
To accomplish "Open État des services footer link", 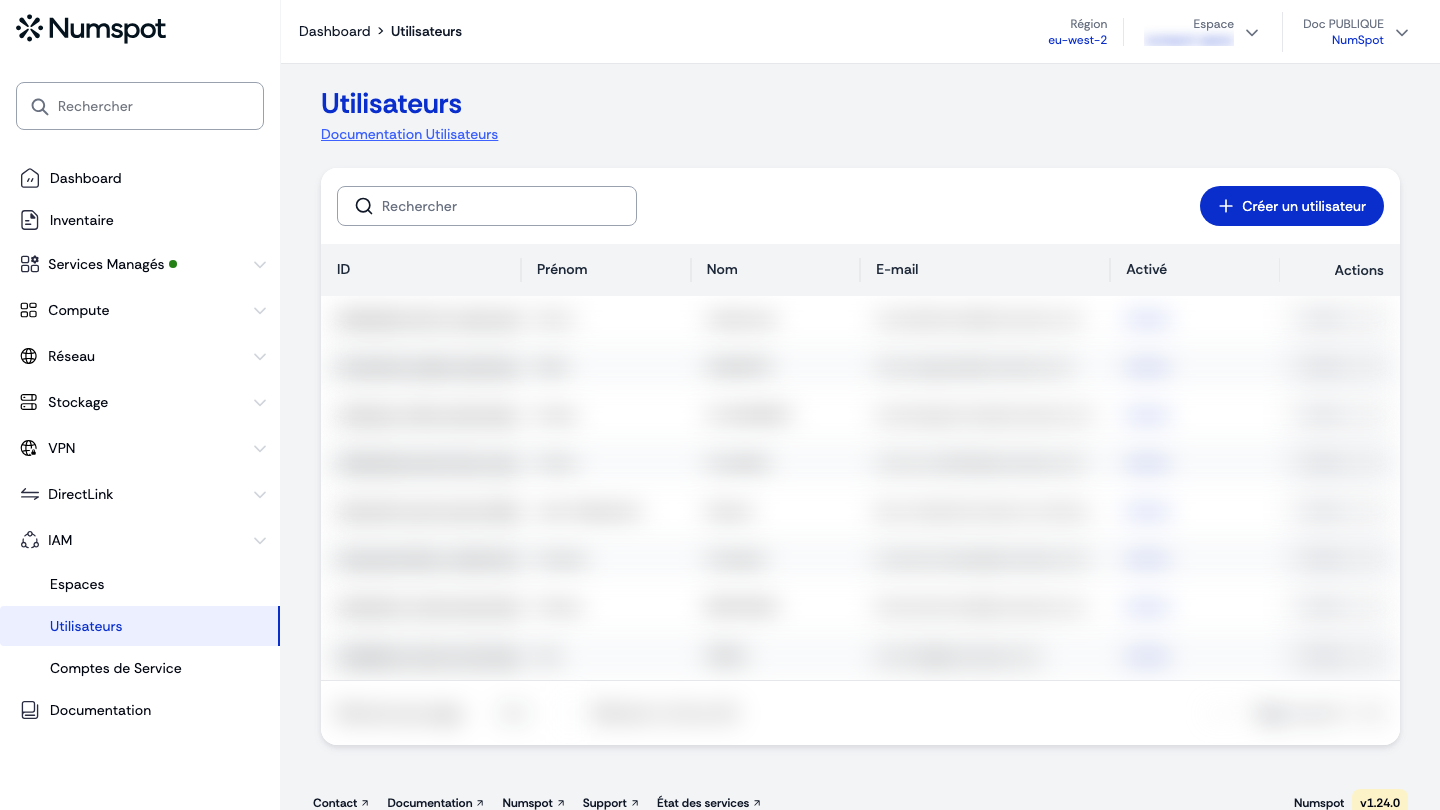I will [709, 803].
